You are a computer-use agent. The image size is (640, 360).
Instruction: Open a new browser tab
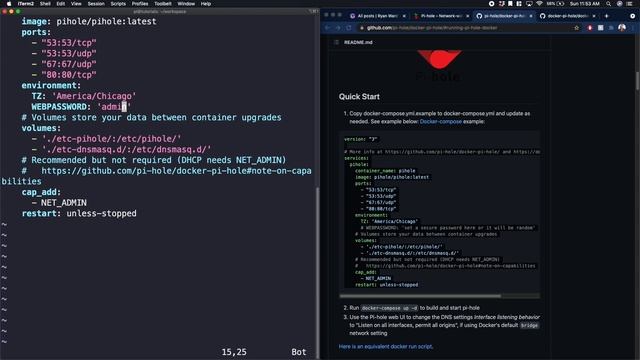[x=607, y=16]
